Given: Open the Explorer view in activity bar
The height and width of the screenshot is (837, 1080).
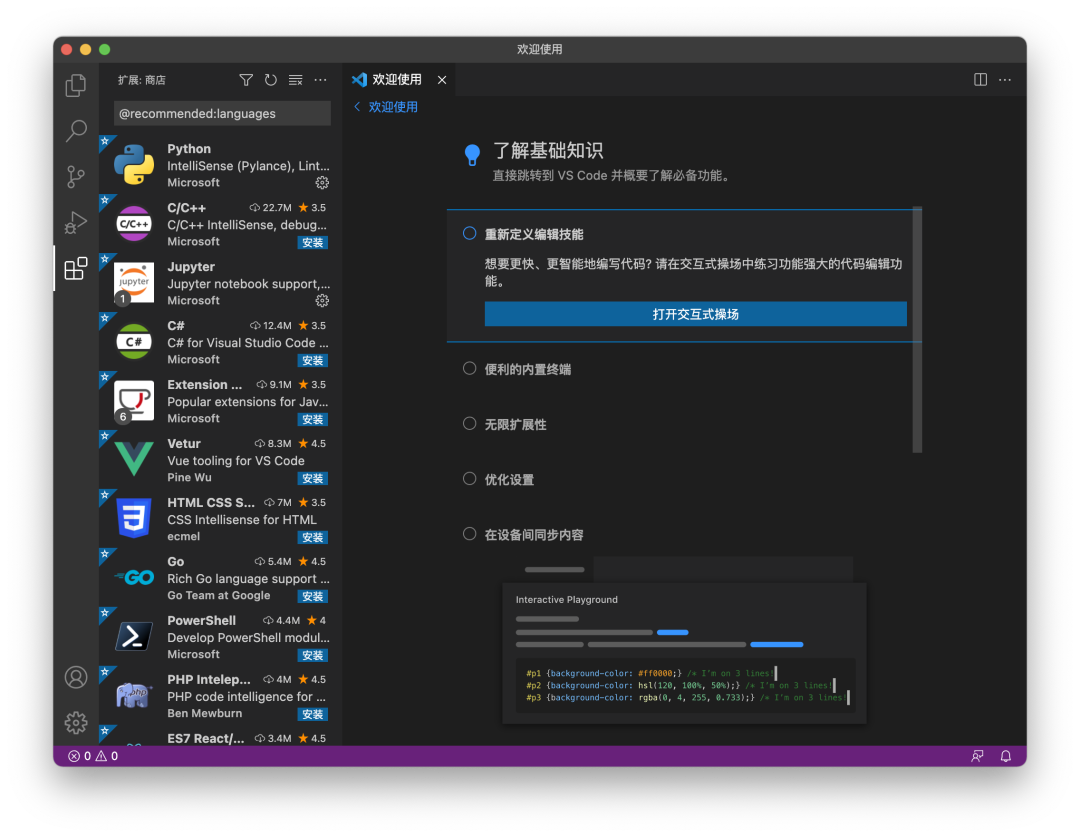Looking at the screenshot, I should tap(76, 86).
